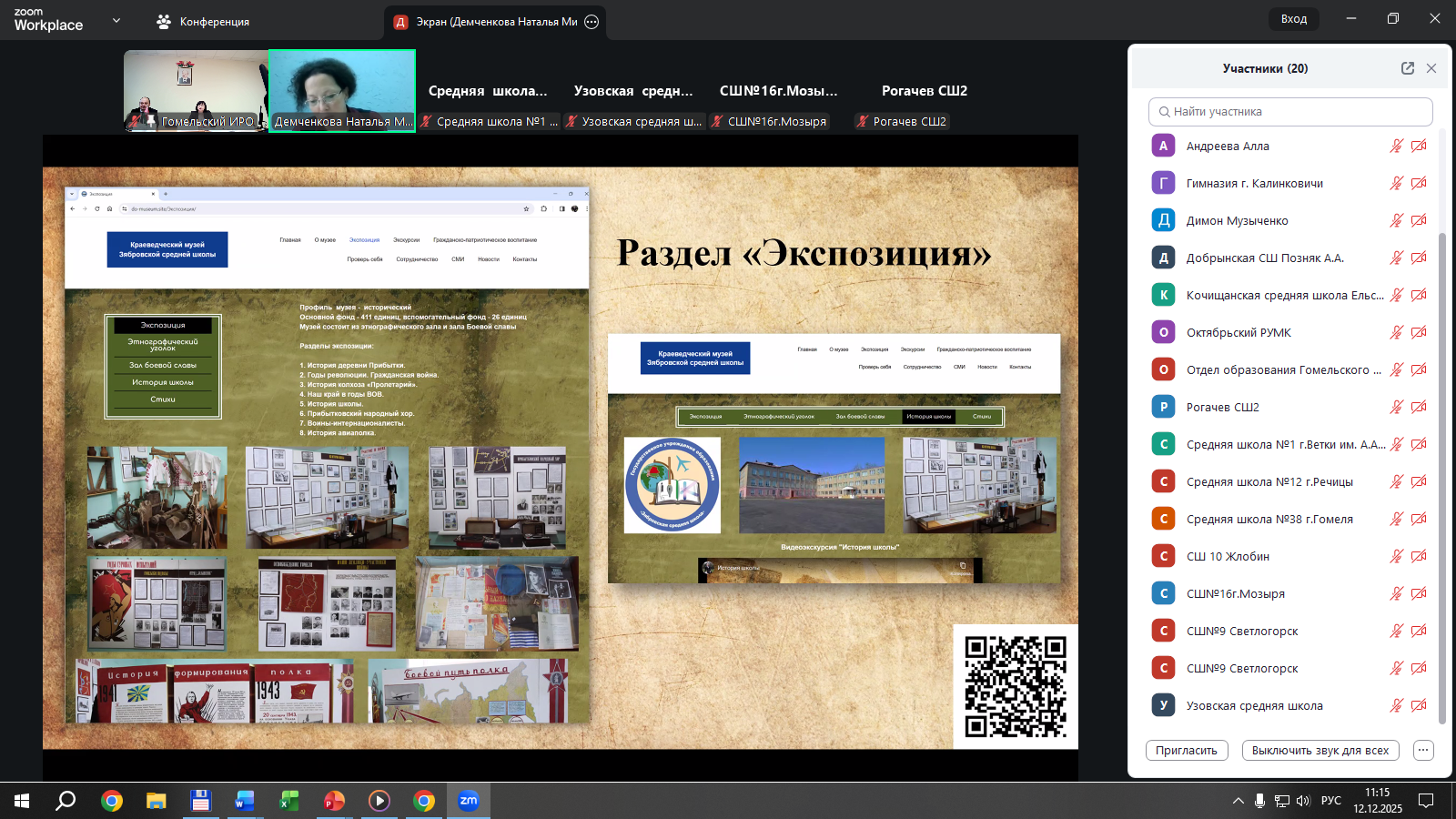Image resolution: width=1456 pixels, height=819 pixels.
Task: Toggle microphone for Андреева Алла
Action: (1396, 146)
